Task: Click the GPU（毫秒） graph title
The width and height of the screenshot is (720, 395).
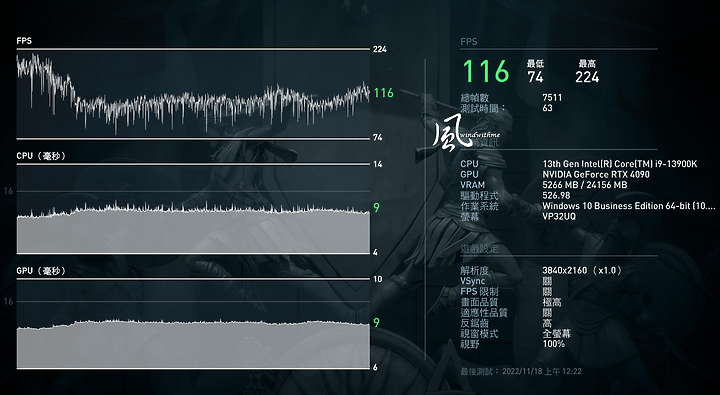Action: pyautogui.click(x=41, y=271)
